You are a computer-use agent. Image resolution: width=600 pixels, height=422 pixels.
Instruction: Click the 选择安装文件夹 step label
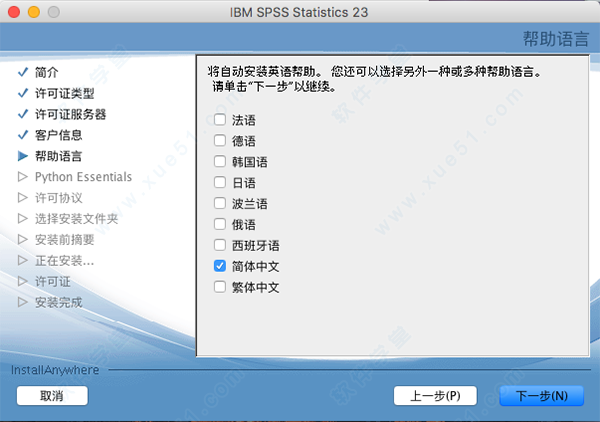click(x=76, y=219)
